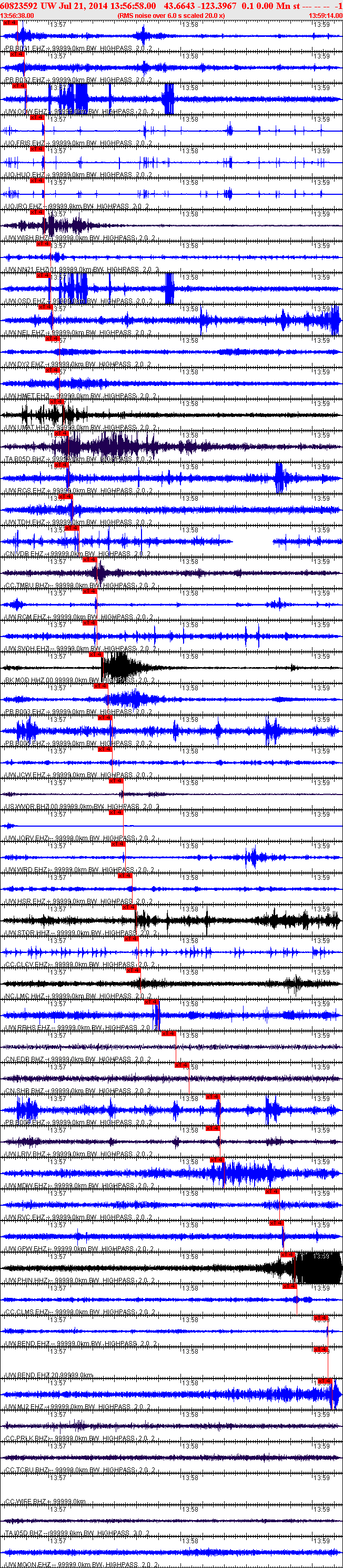Click the UW SVOH EHZ station label
Viewport: 343px width, 1568px height.
[x=80, y=649]
